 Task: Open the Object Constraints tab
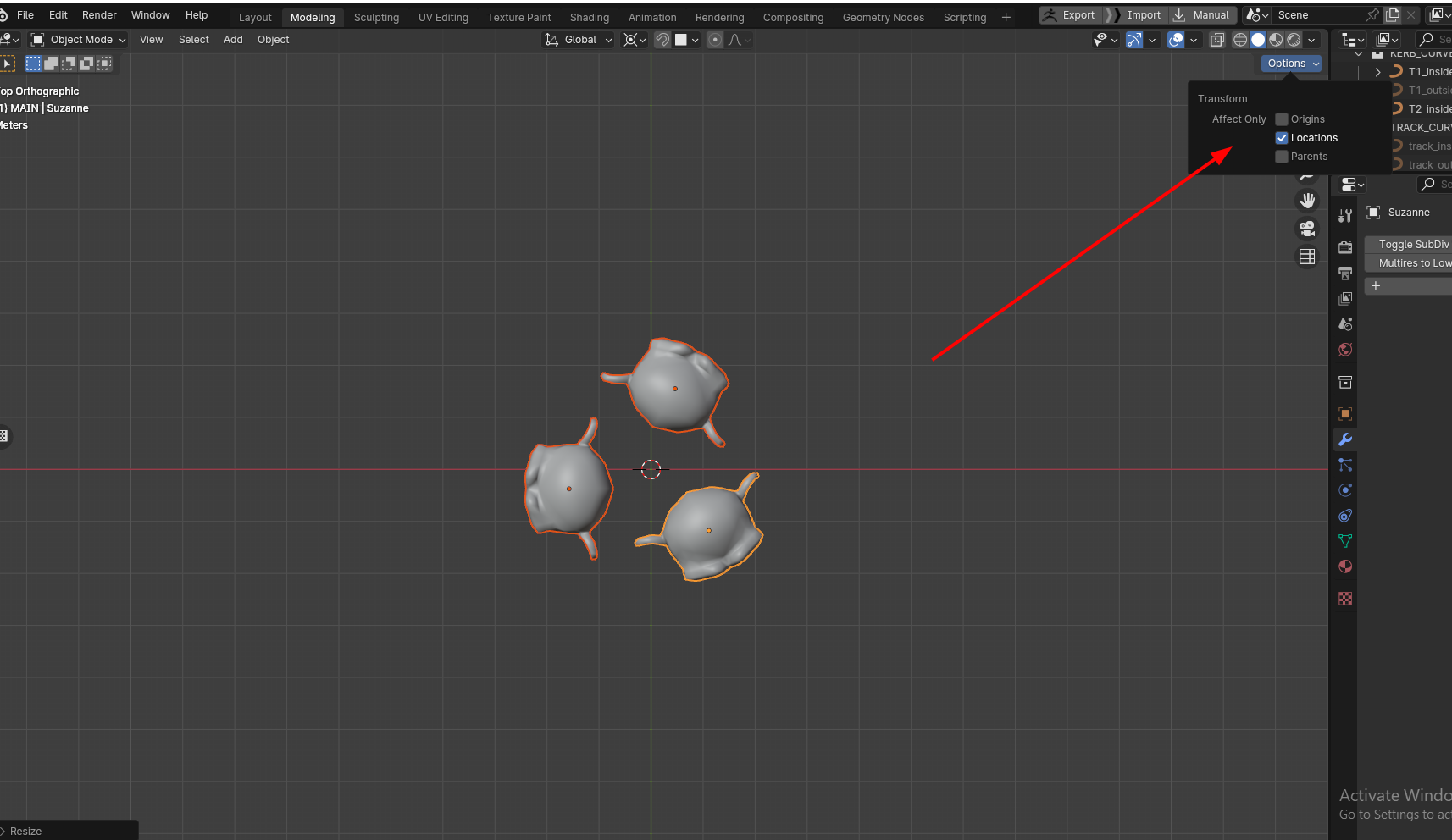pos(1345,516)
